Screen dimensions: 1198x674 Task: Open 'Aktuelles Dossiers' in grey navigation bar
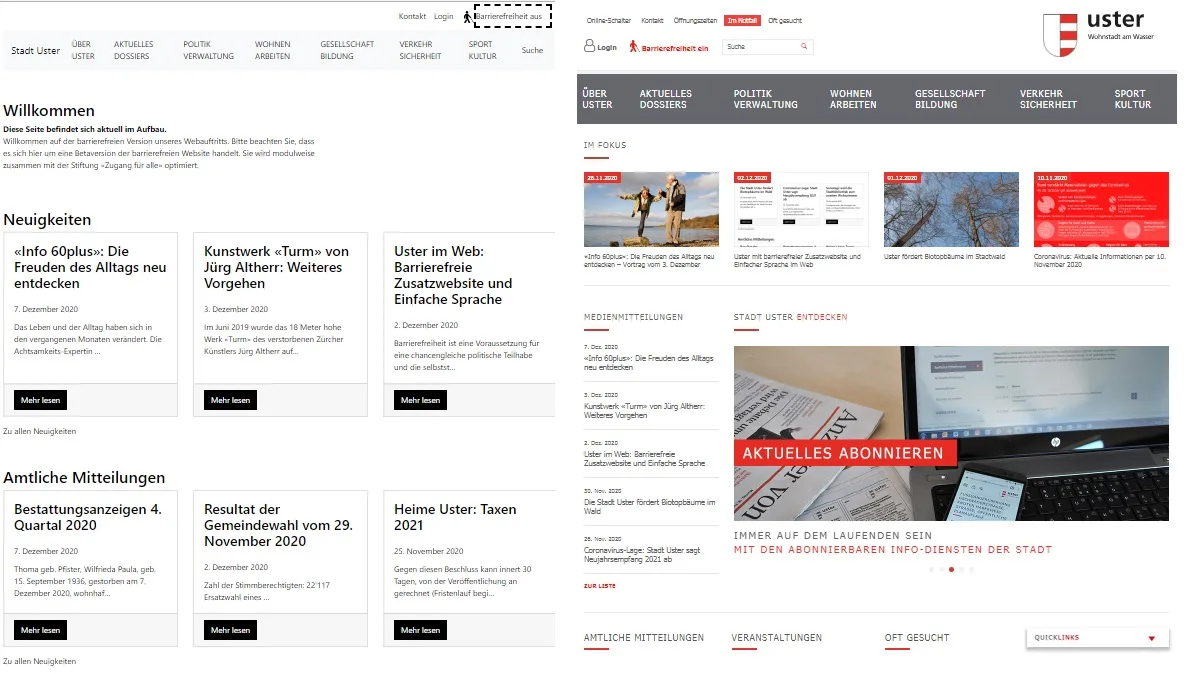[x=665, y=99]
